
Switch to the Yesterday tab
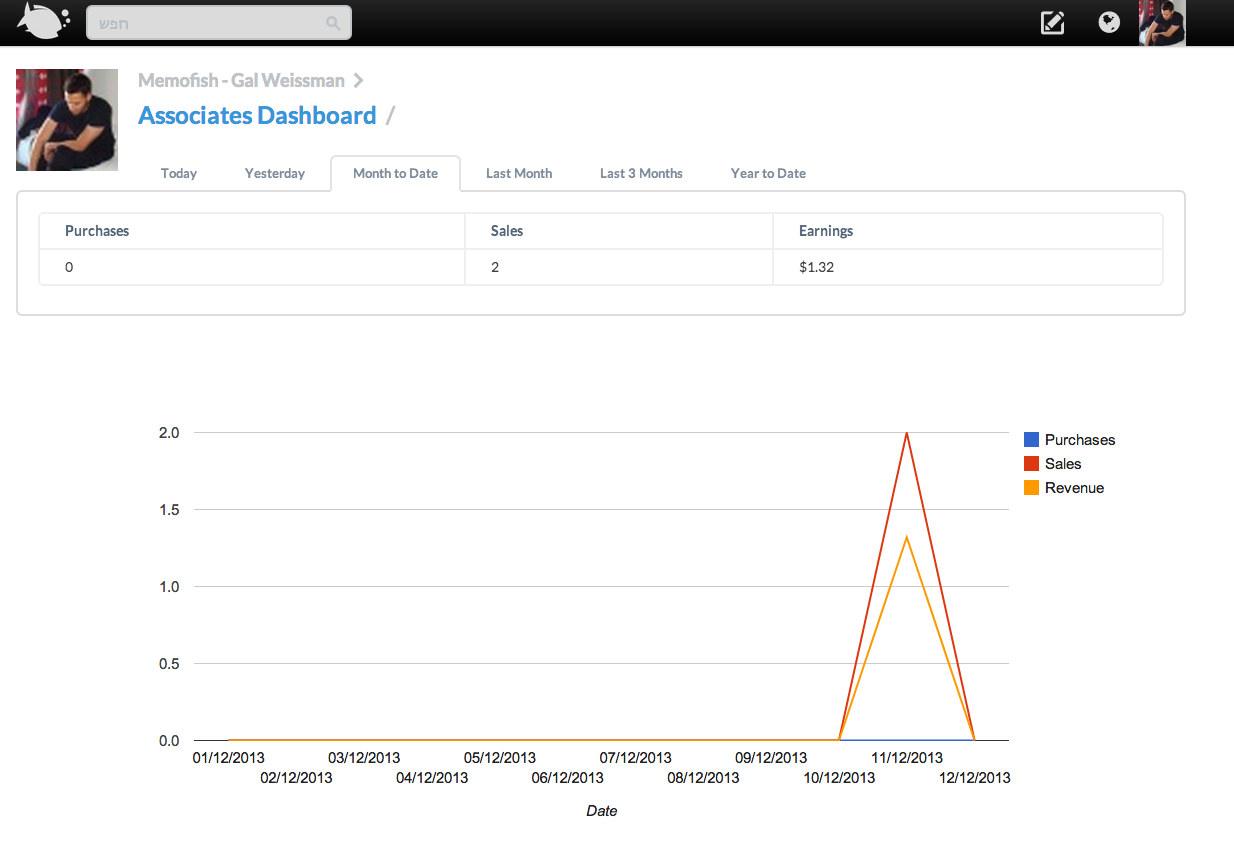point(274,173)
